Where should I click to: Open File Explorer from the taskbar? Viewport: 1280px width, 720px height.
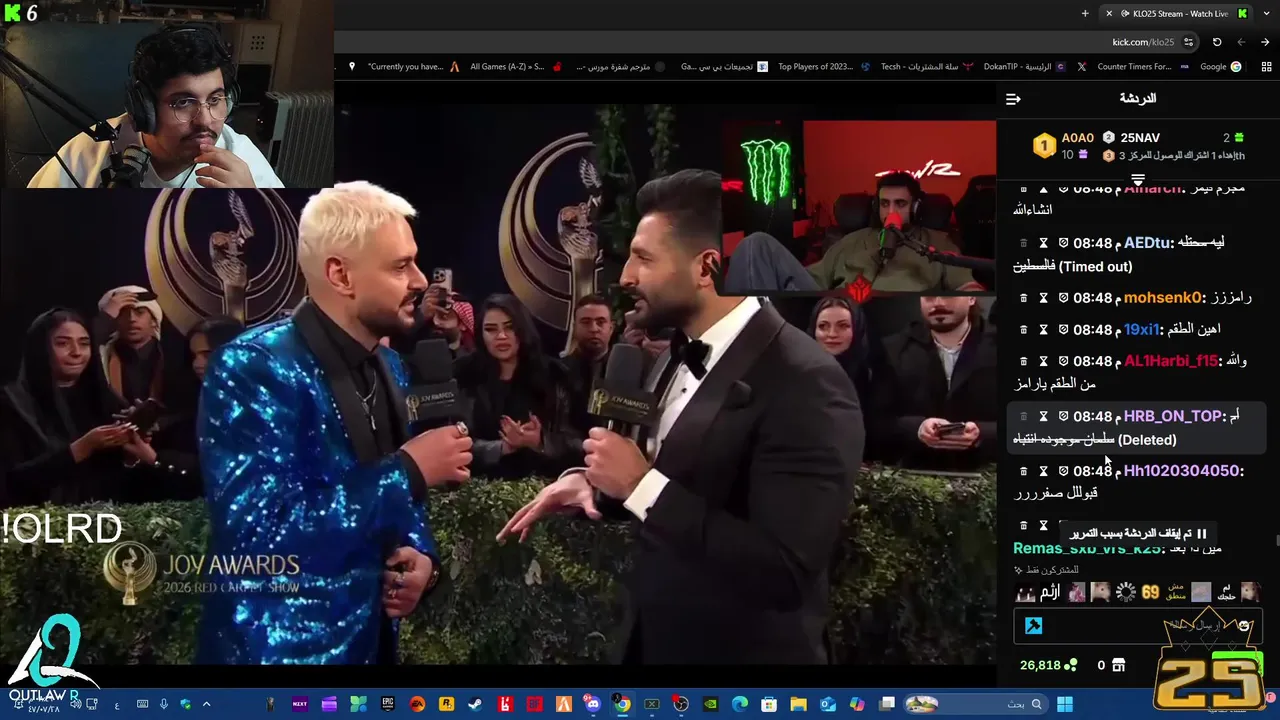point(799,704)
